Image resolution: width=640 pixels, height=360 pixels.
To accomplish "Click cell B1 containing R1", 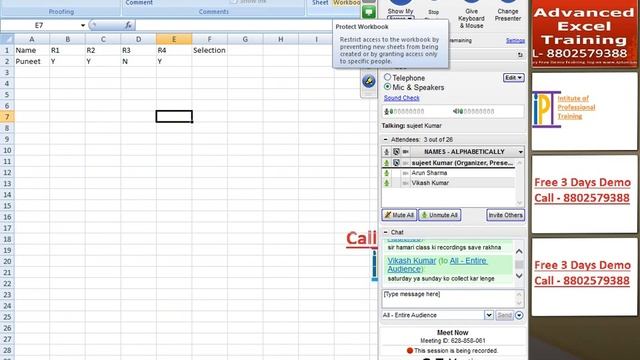I will pyautogui.click(x=67, y=50).
